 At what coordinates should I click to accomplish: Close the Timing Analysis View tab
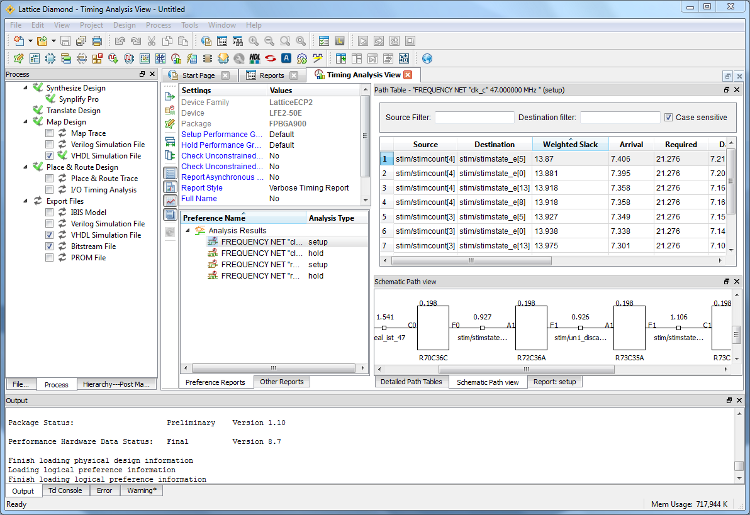pos(408,75)
